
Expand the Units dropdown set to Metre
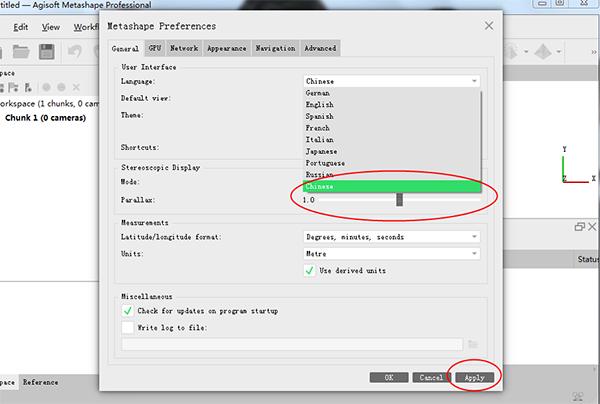(x=392, y=254)
